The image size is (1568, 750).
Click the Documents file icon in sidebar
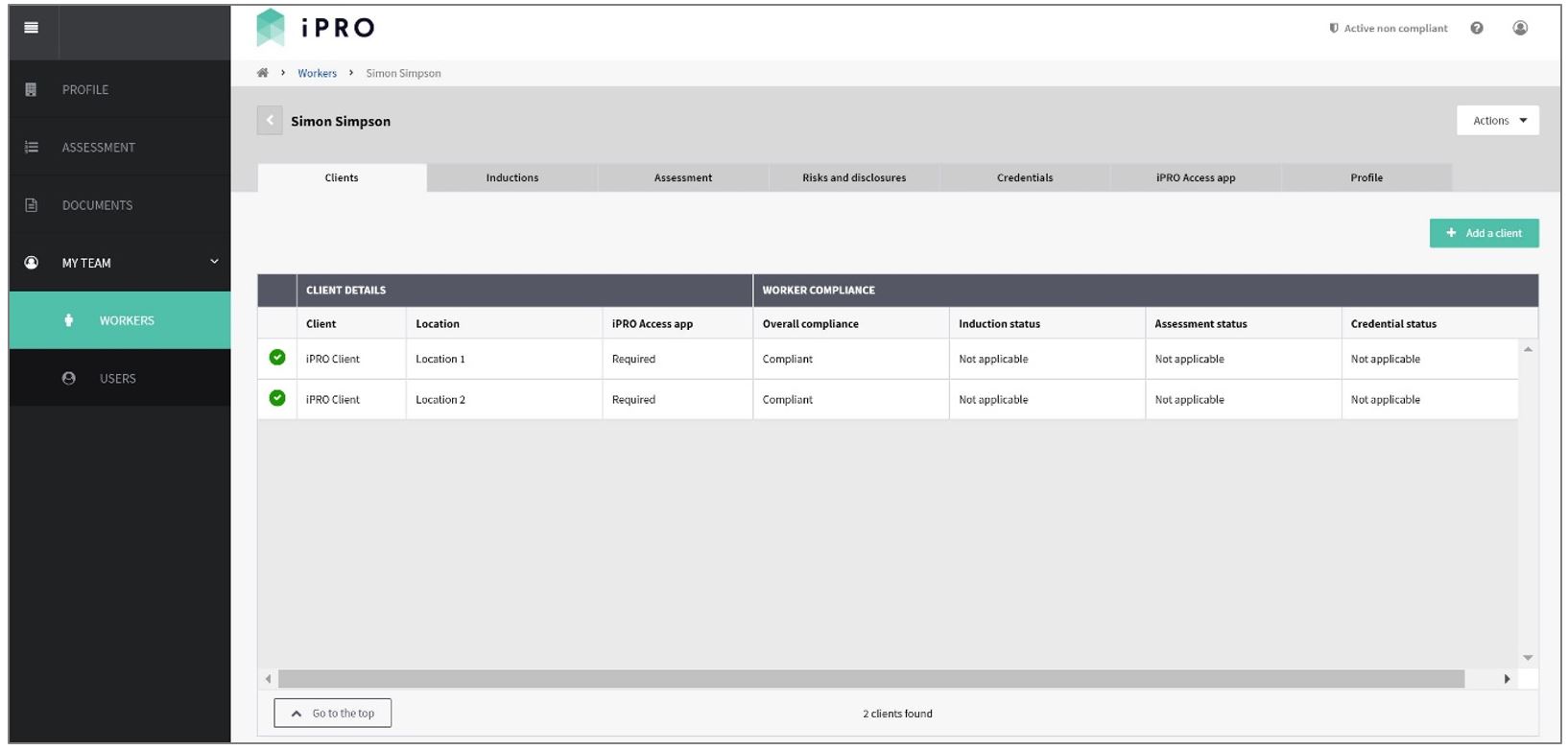(x=31, y=204)
